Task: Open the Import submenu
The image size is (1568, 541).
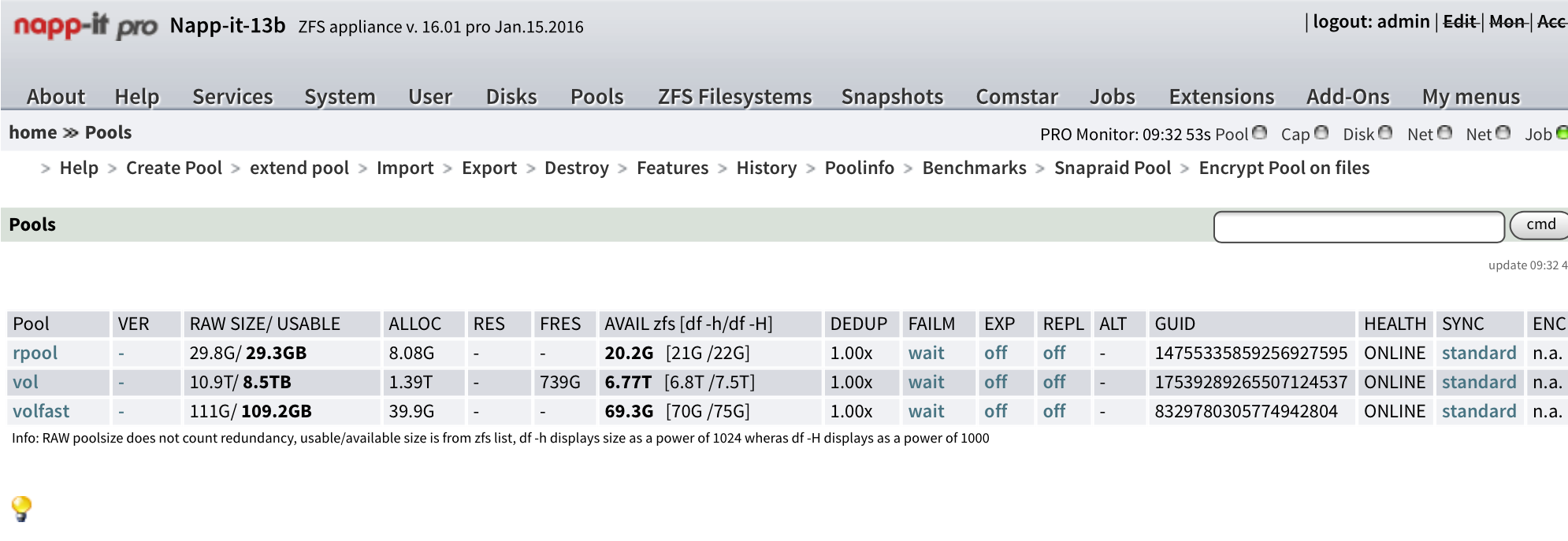Action: pyautogui.click(x=405, y=168)
